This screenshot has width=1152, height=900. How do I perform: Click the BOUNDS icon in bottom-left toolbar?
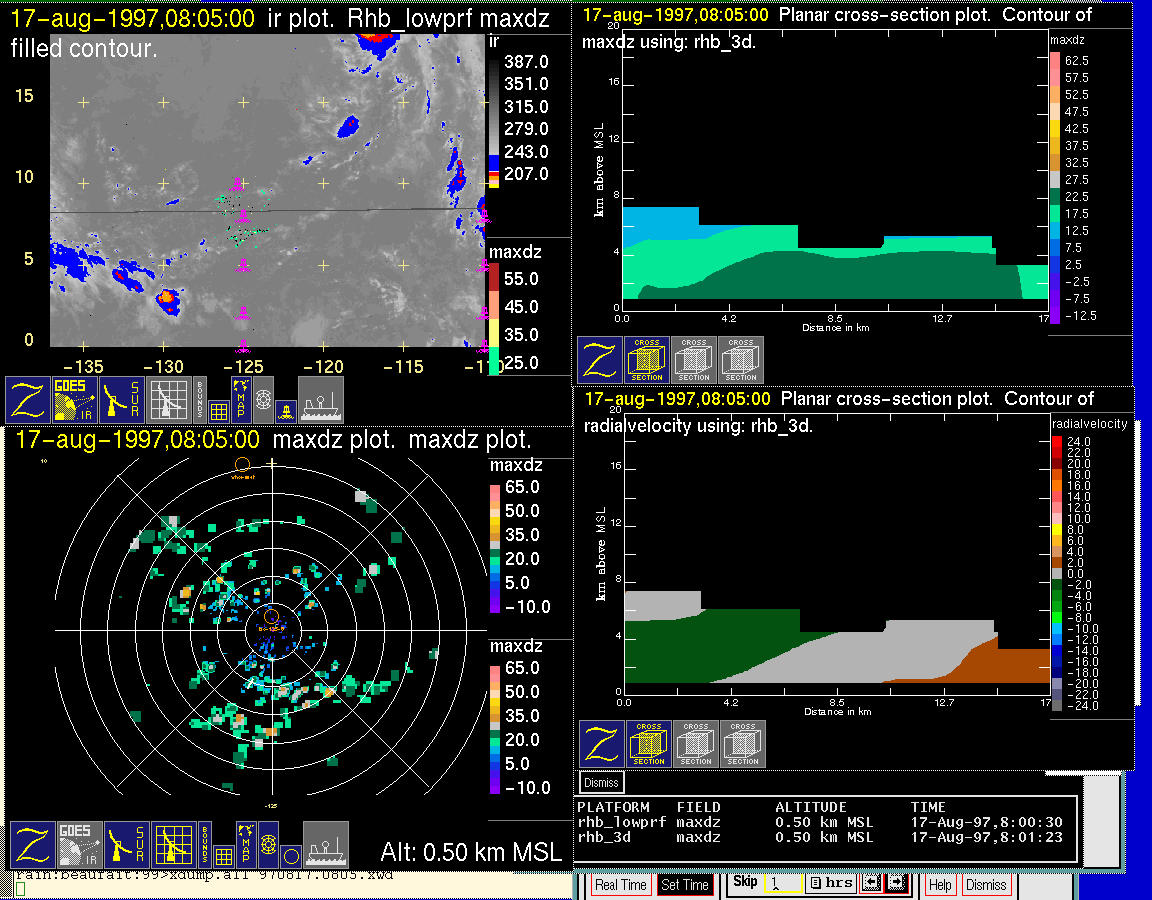click(x=203, y=845)
